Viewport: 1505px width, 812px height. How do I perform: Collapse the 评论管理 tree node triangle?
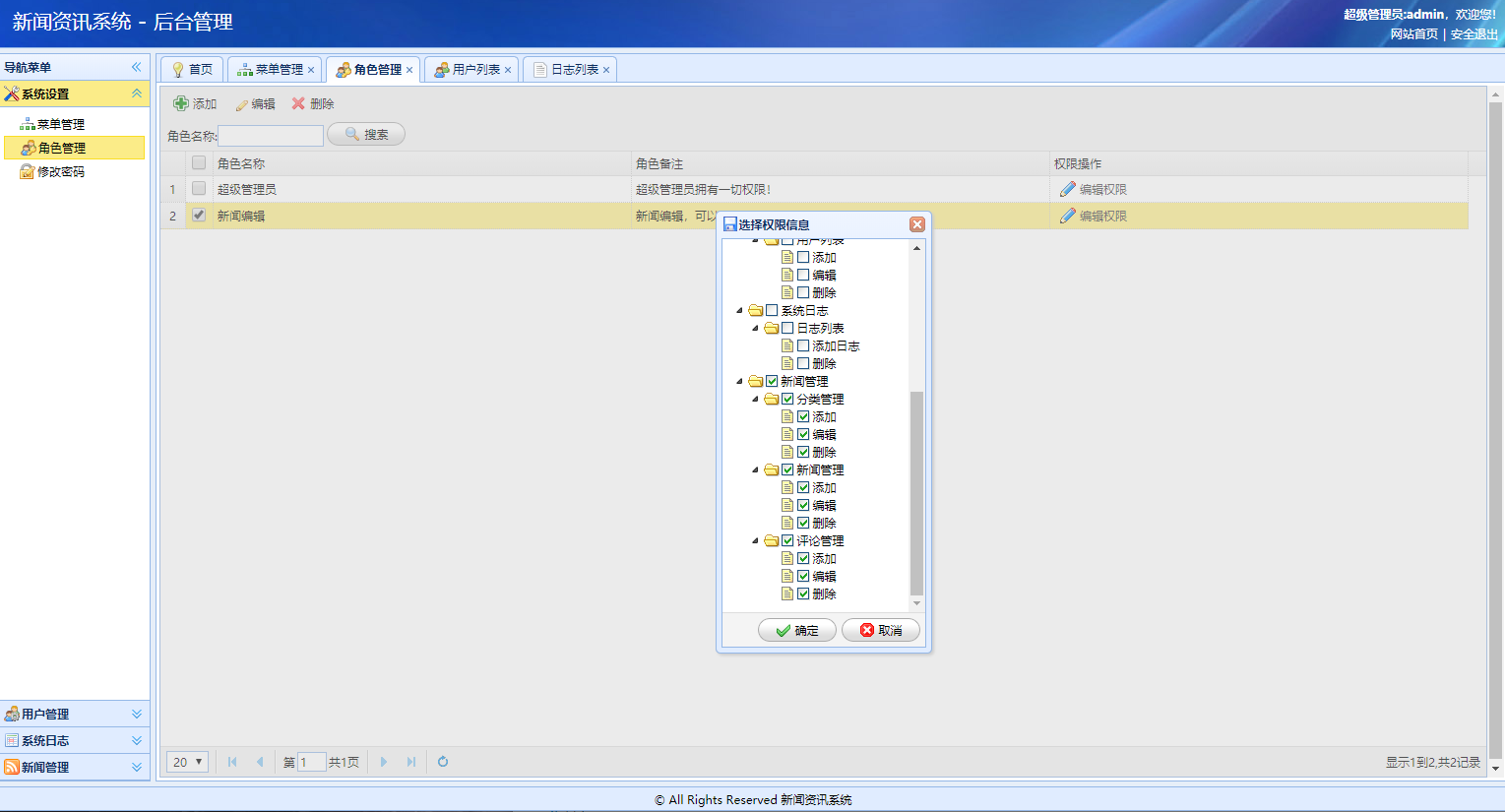click(756, 540)
